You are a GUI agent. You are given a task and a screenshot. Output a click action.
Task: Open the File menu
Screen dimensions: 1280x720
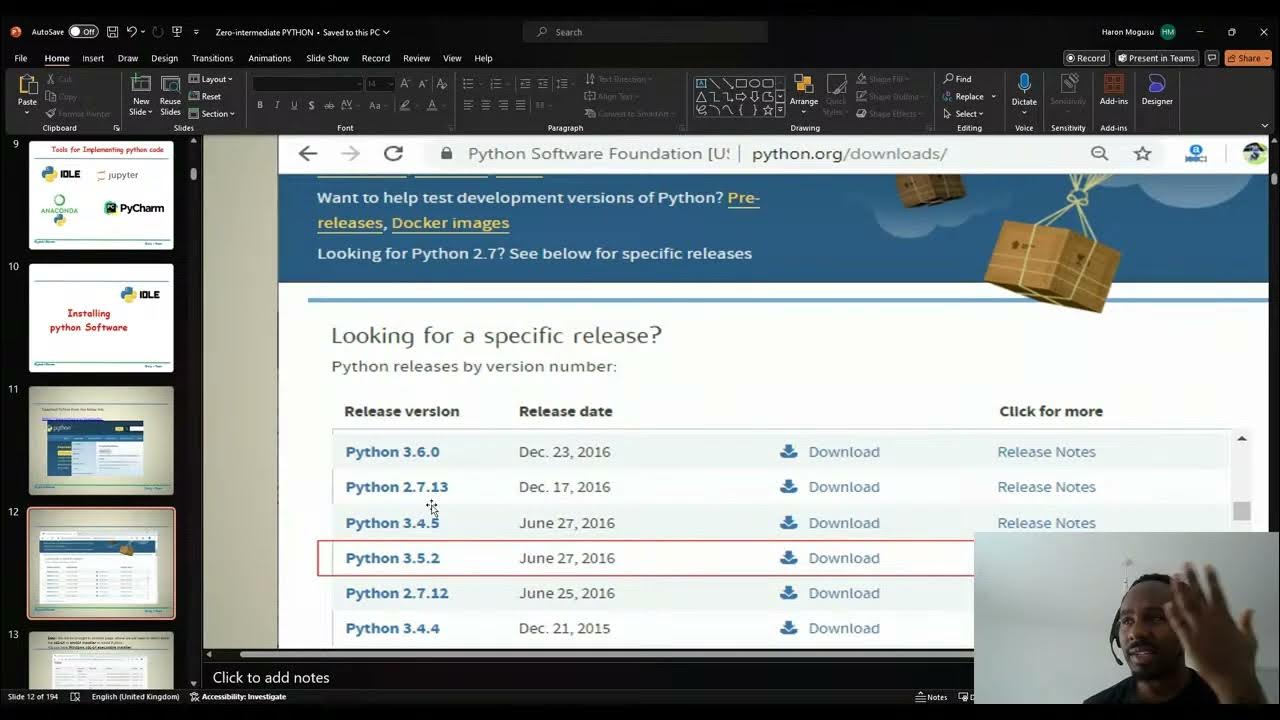point(21,58)
